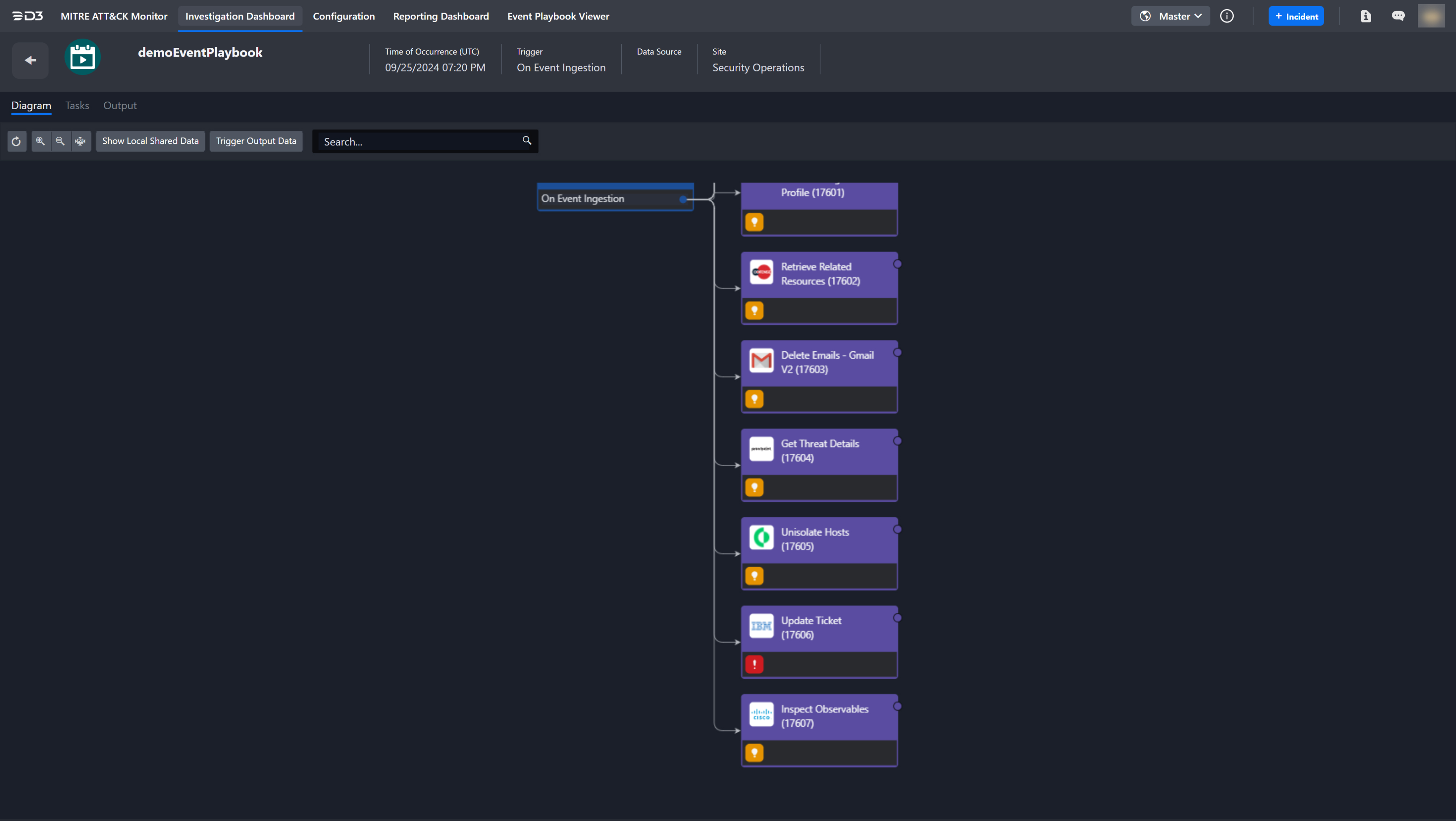Click yellow lightbulb under Unisolate Hosts

(x=754, y=576)
